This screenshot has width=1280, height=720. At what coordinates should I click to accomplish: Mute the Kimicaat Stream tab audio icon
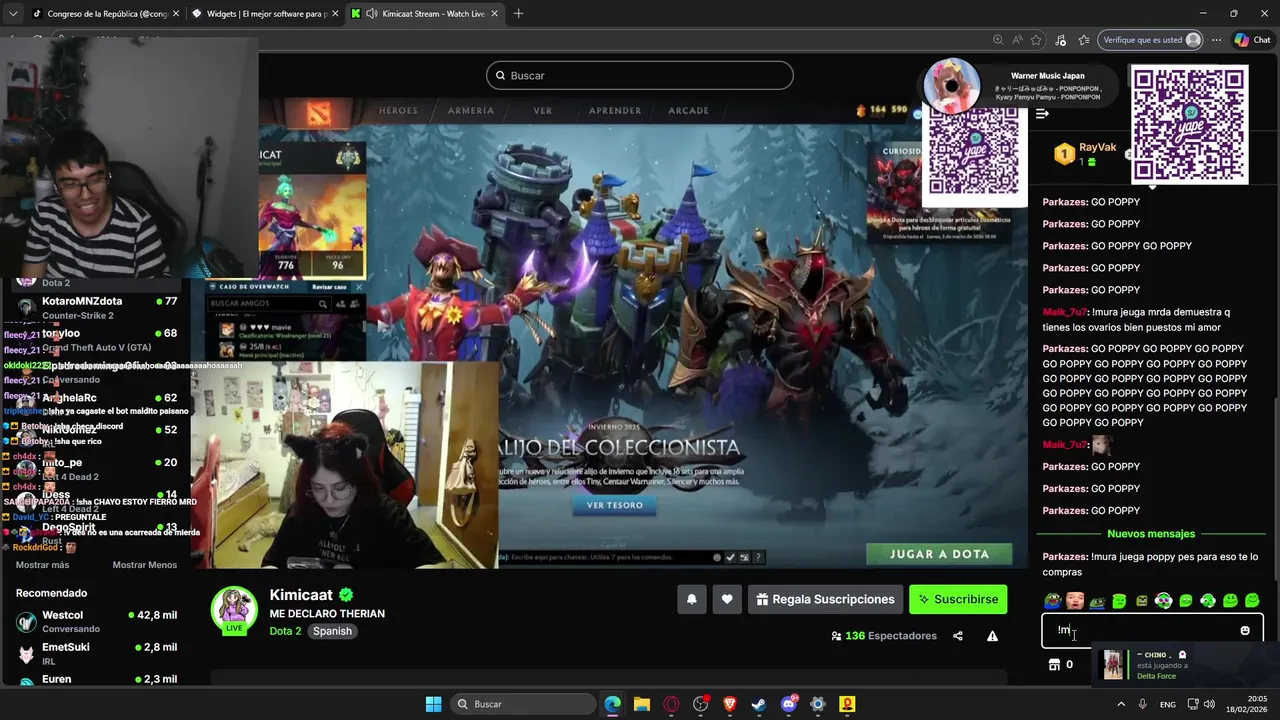(x=371, y=14)
